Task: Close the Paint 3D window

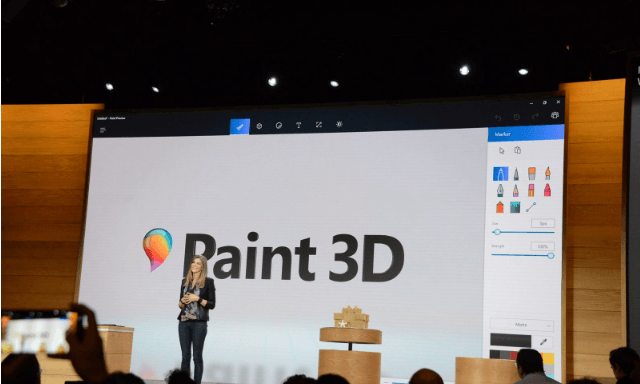Action: coord(558,102)
